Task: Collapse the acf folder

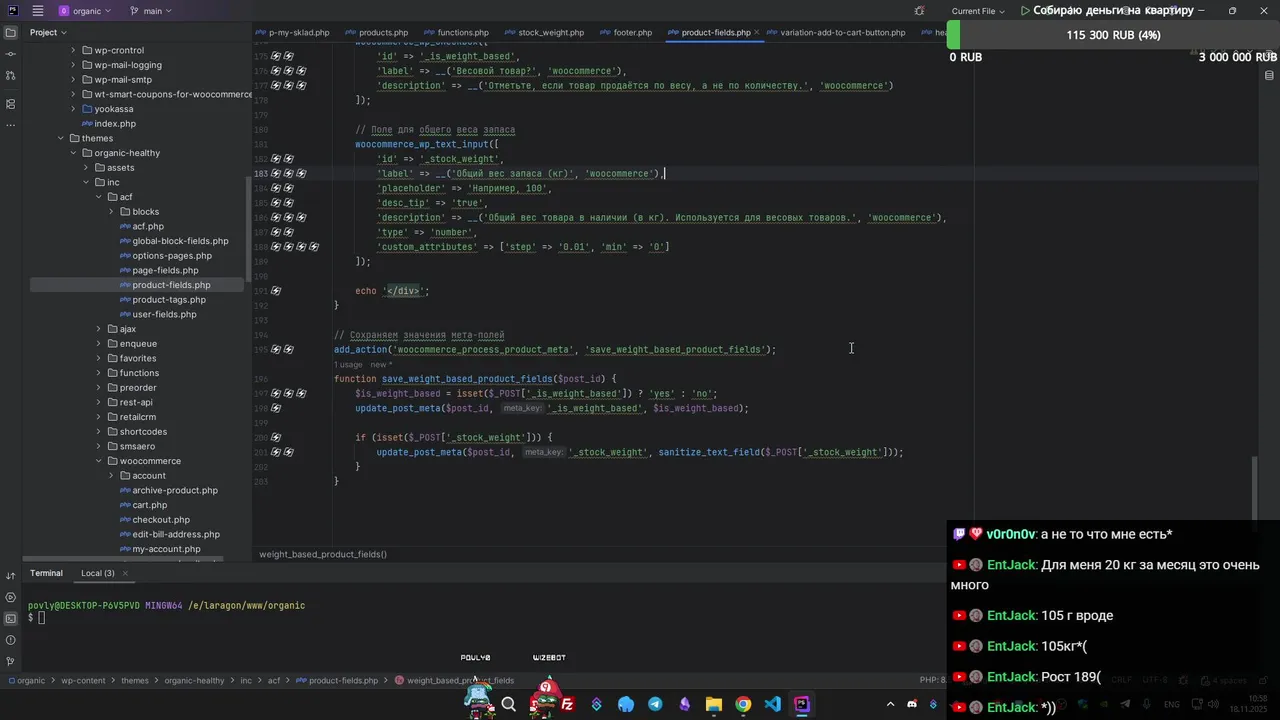Action: pyautogui.click(x=98, y=197)
